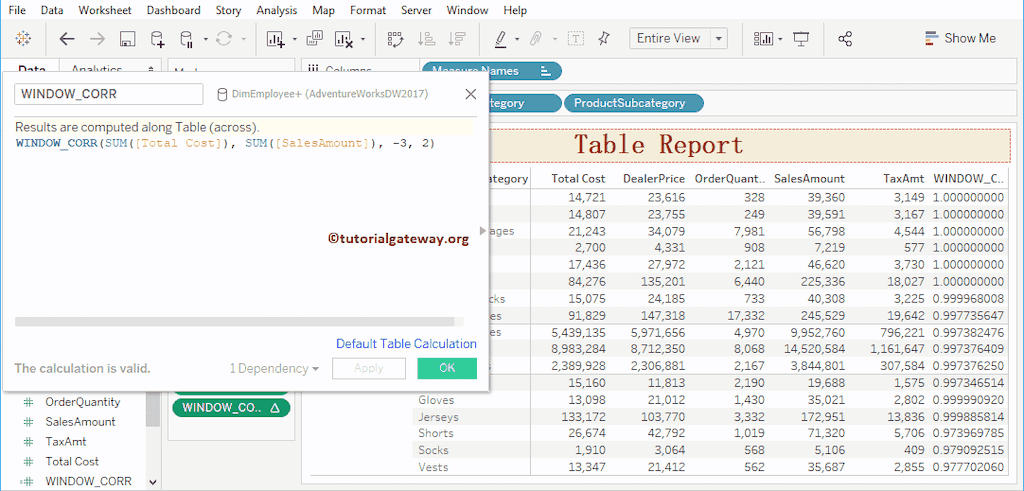This screenshot has width=1024, height=491.
Task: Click the Fix Axes pin icon
Action: point(603,39)
